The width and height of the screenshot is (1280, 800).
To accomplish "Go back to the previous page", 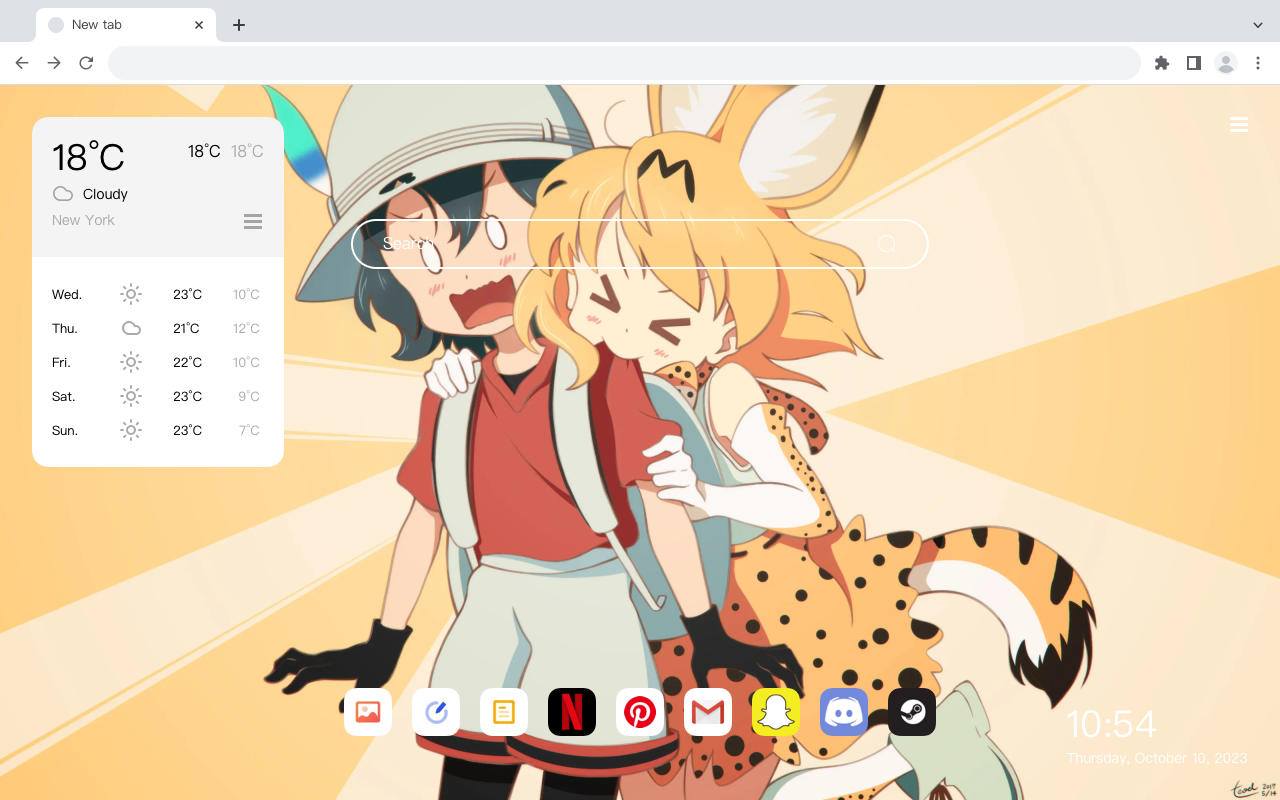I will point(22,63).
